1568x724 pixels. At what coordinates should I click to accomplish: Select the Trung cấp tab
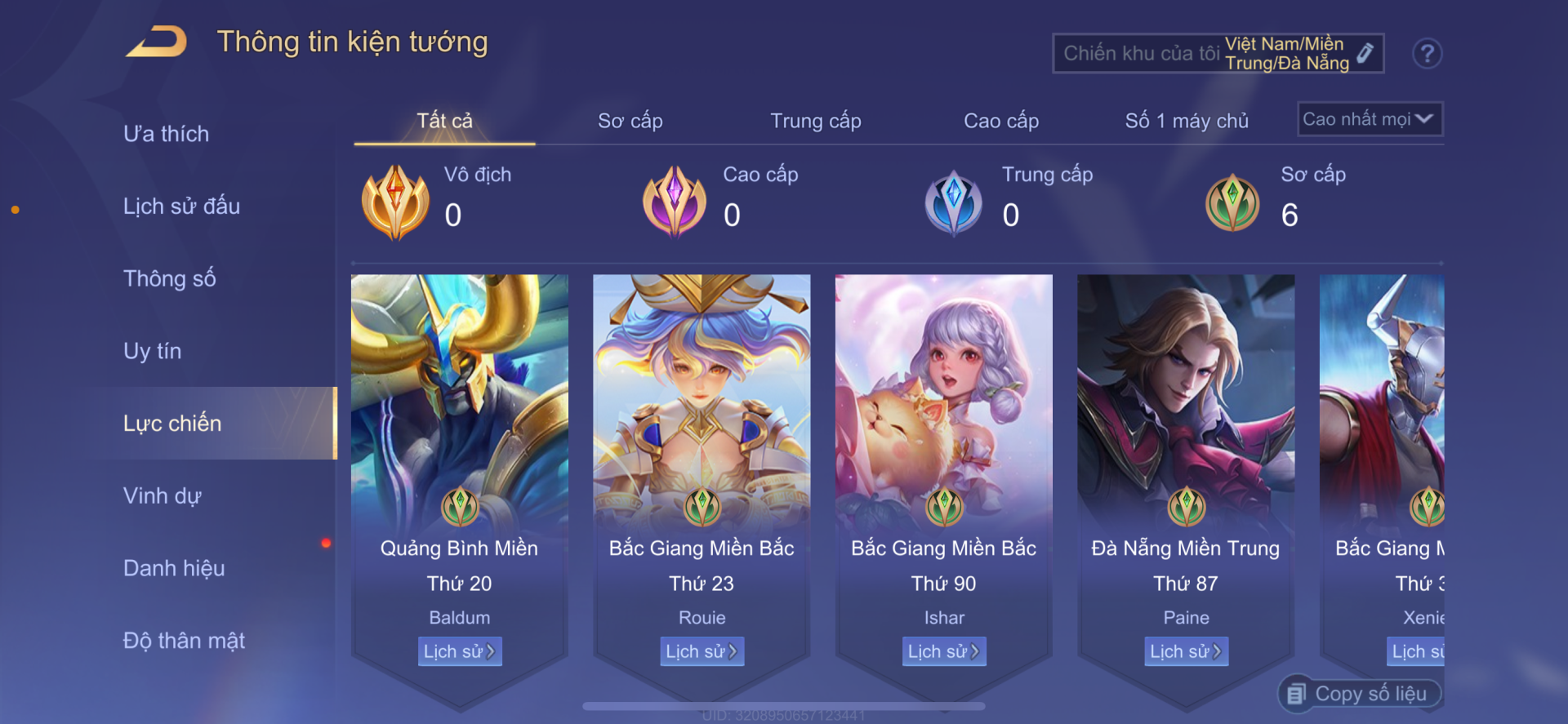(x=816, y=121)
